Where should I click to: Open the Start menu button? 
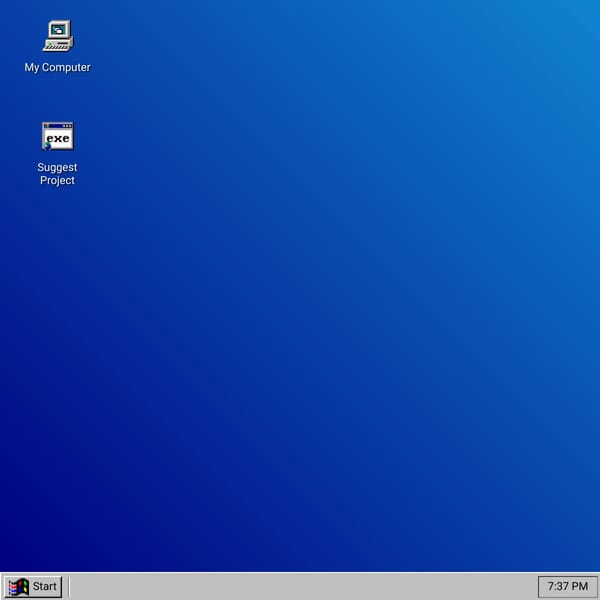33,586
